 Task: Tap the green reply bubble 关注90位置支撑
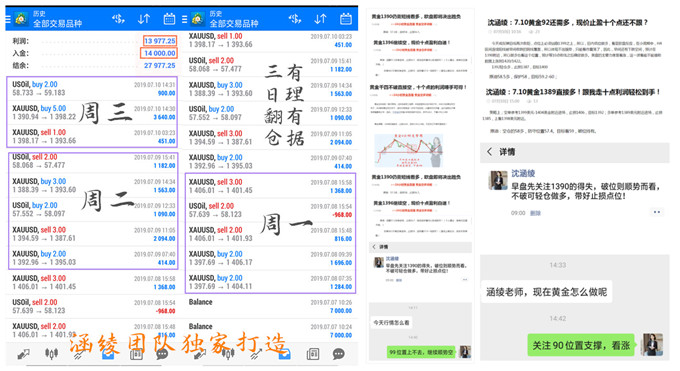tap(581, 345)
